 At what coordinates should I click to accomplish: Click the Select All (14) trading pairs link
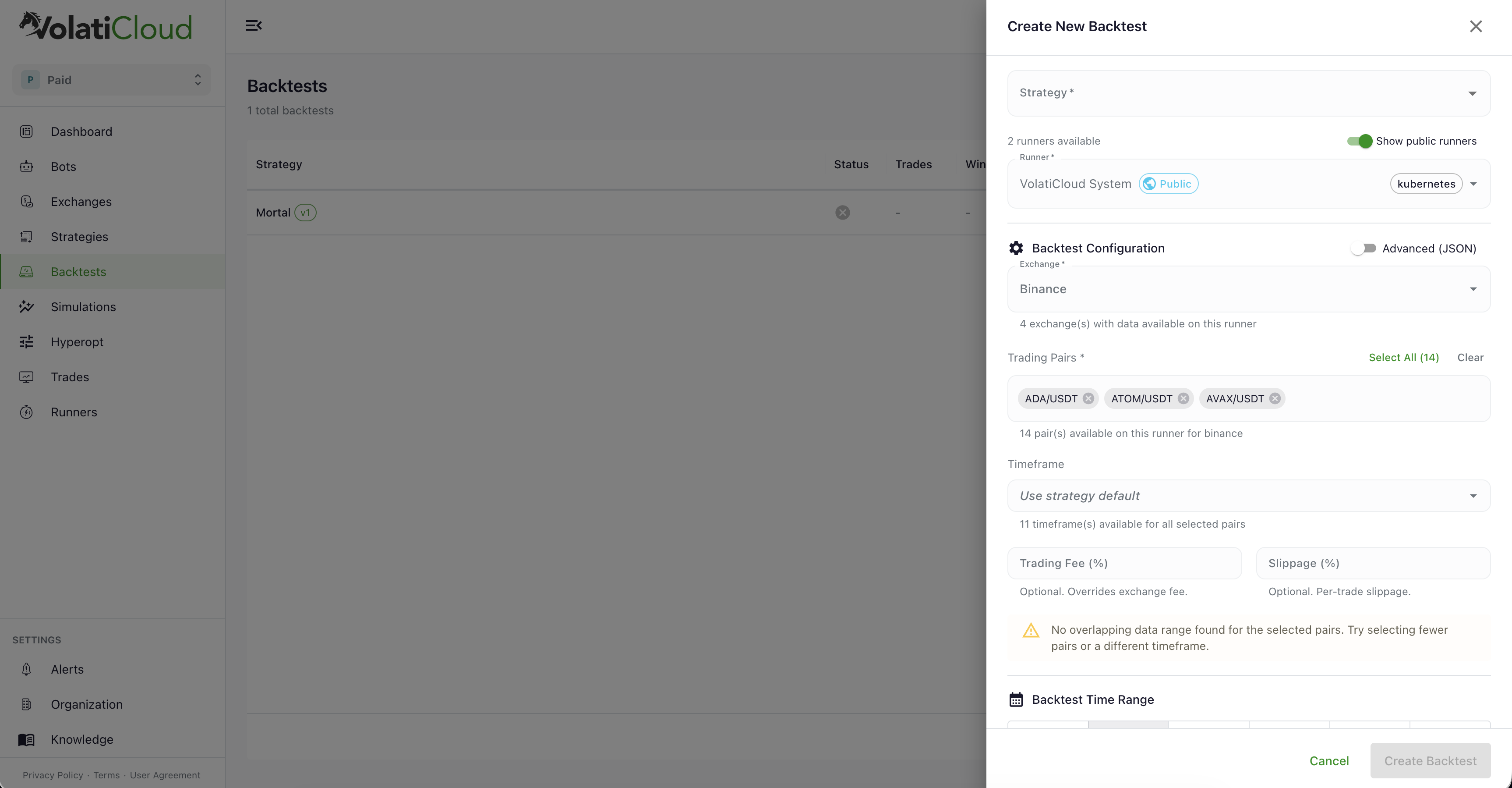(1404, 357)
